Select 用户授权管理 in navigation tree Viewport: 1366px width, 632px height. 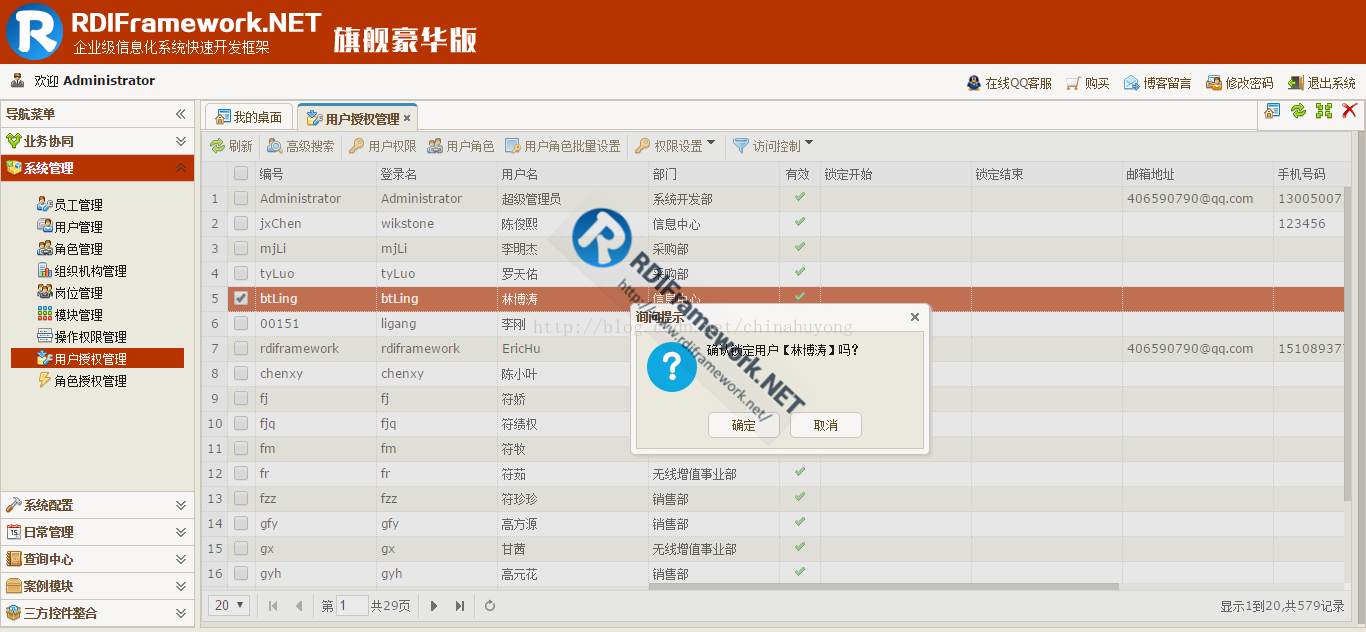97,358
